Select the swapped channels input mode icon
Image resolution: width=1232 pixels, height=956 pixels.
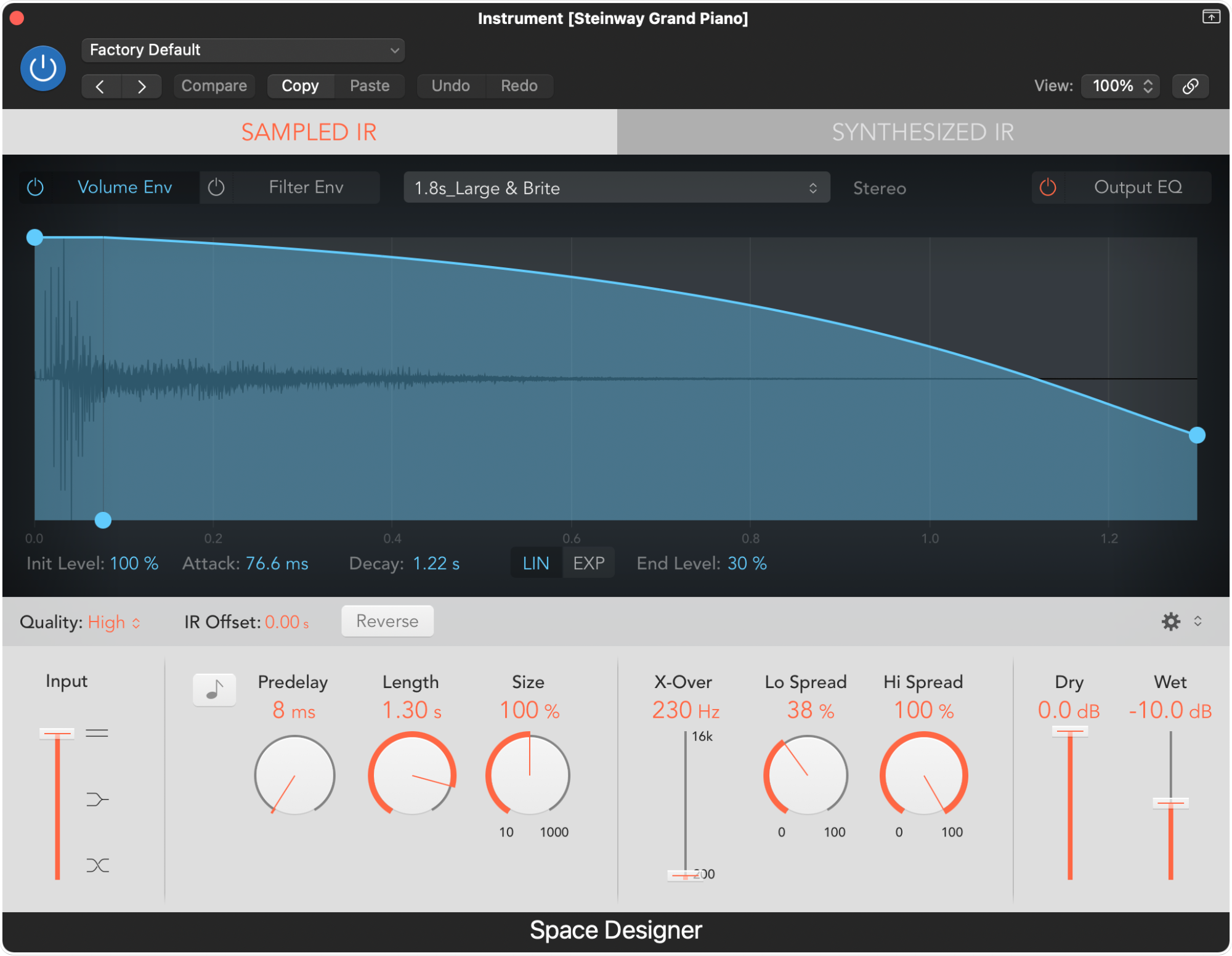tap(97, 865)
